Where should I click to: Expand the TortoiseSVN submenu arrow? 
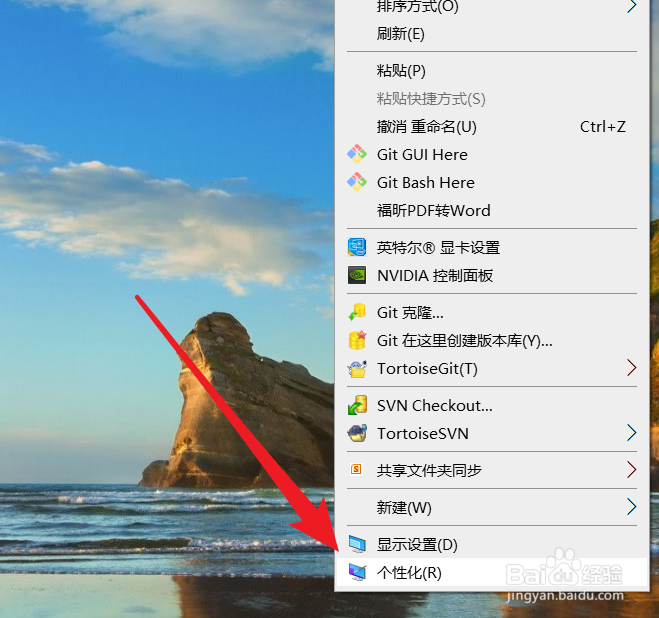tap(631, 433)
